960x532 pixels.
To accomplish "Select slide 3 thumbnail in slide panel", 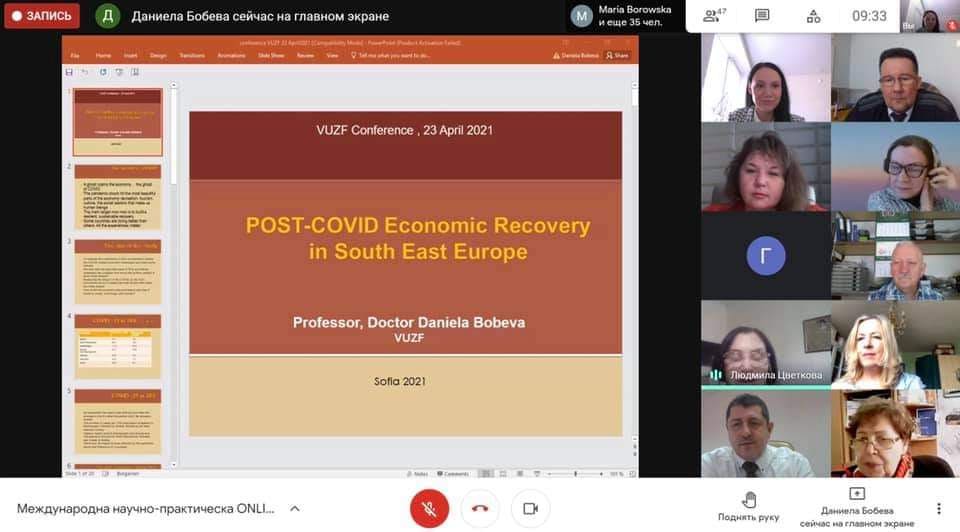I will point(118,272).
